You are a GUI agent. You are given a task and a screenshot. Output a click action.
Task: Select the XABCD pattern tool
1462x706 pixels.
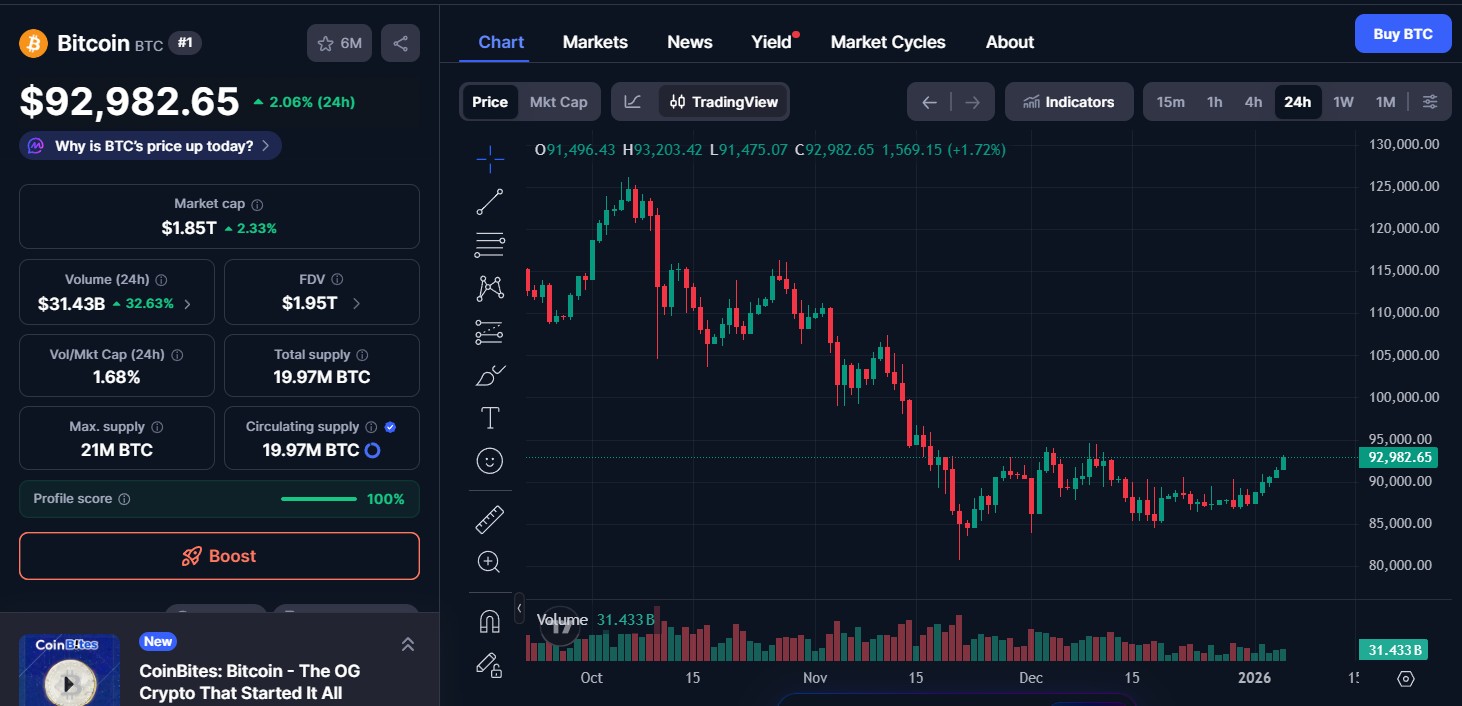point(489,287)
